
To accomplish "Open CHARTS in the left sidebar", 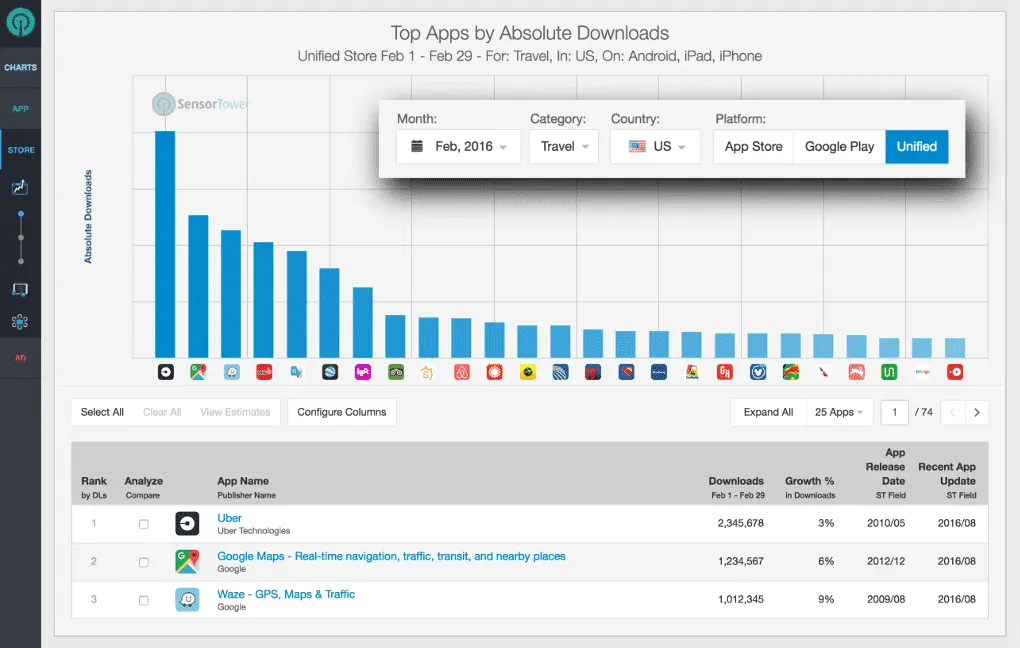I will (x=20, y=67).
